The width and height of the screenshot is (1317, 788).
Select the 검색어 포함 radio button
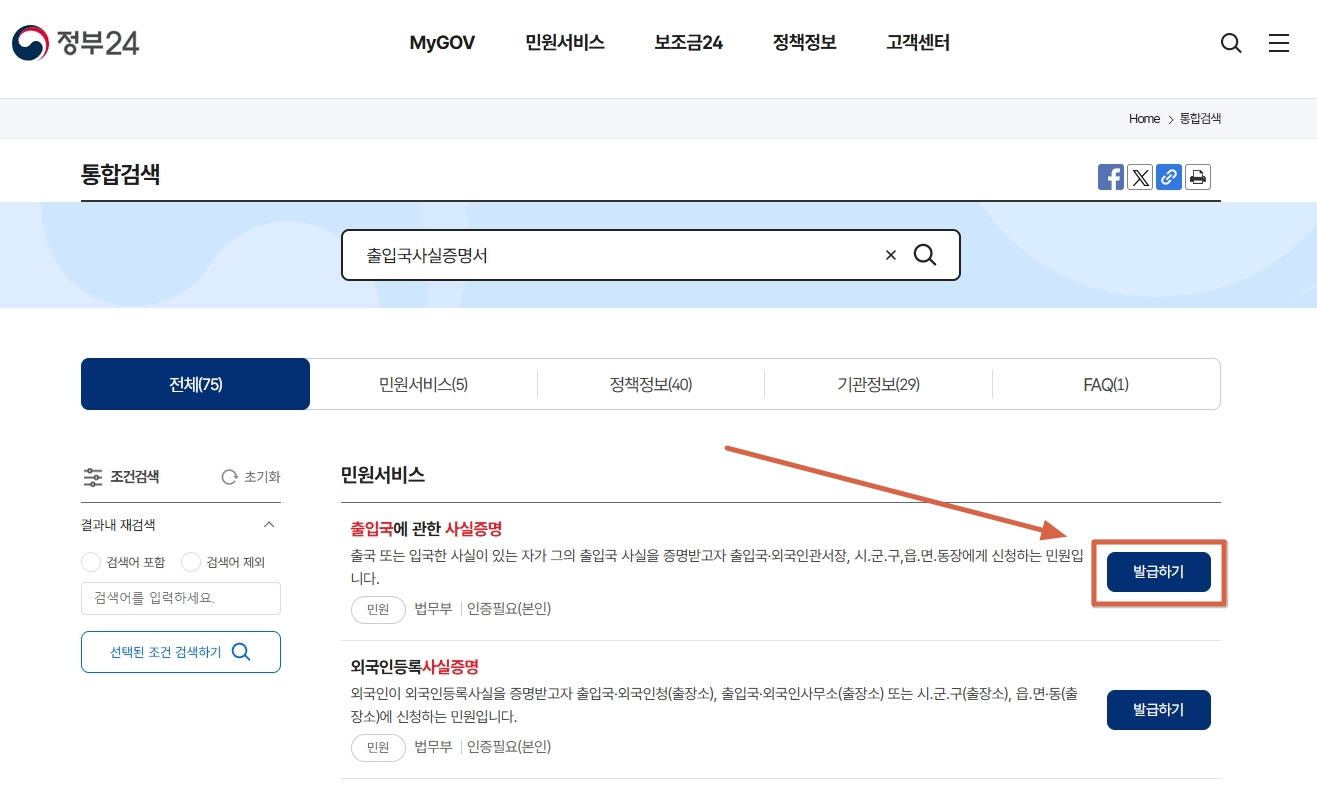(91, 562)
